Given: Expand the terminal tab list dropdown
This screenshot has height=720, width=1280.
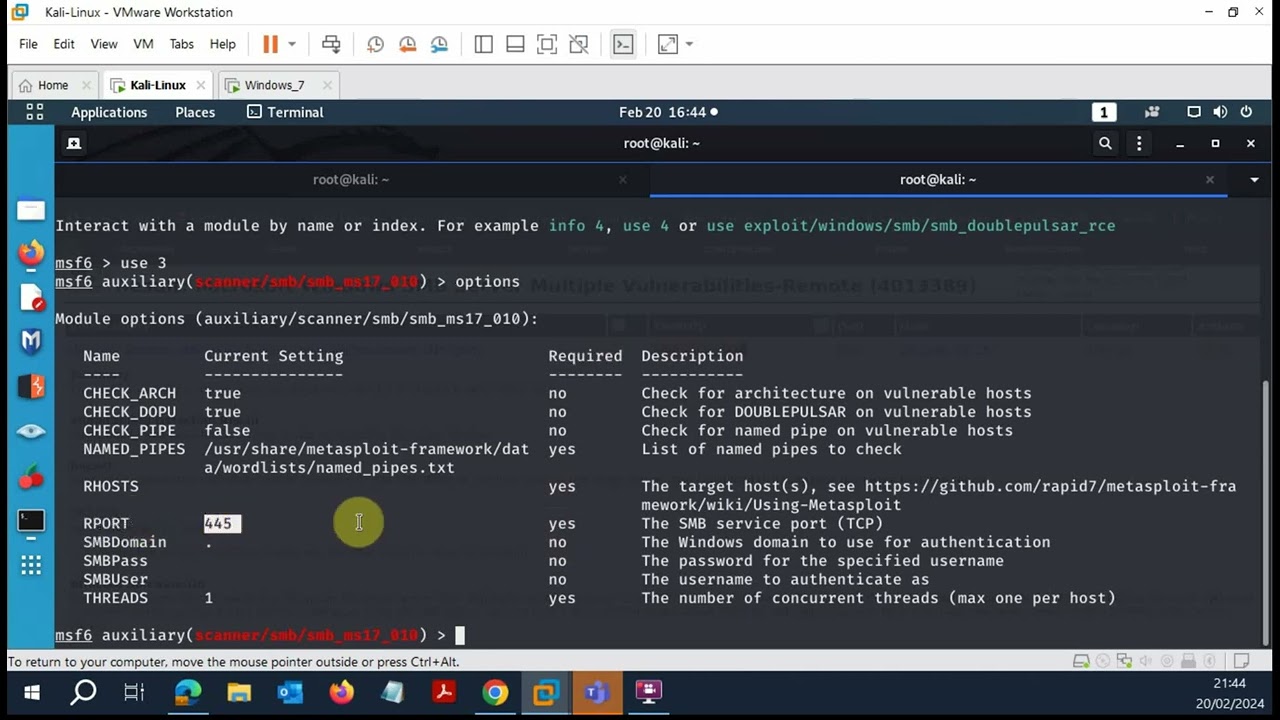Looking at the screenshot, I should [1254, 179].
